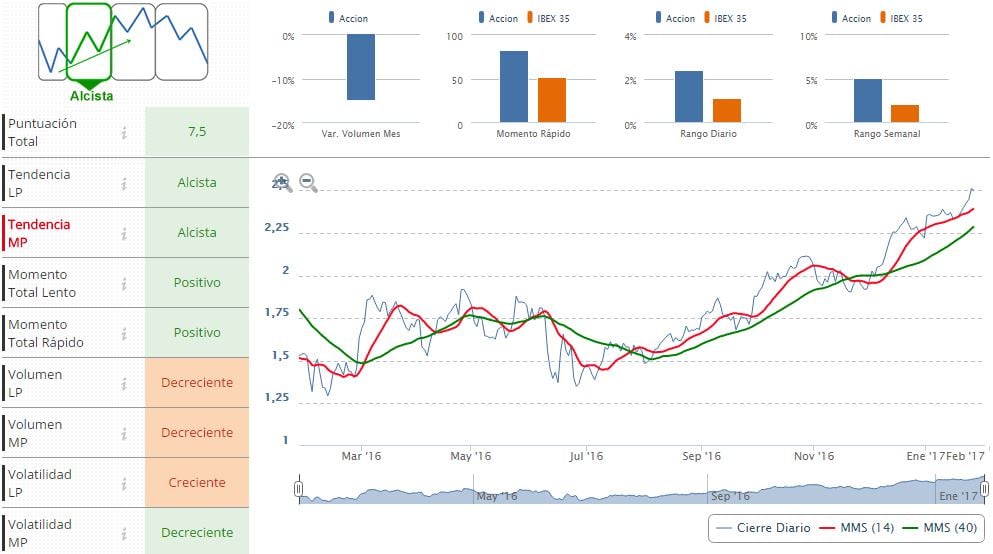Click info icon next to Volumen LP
The image size is (993, 554).
[124, 383]
